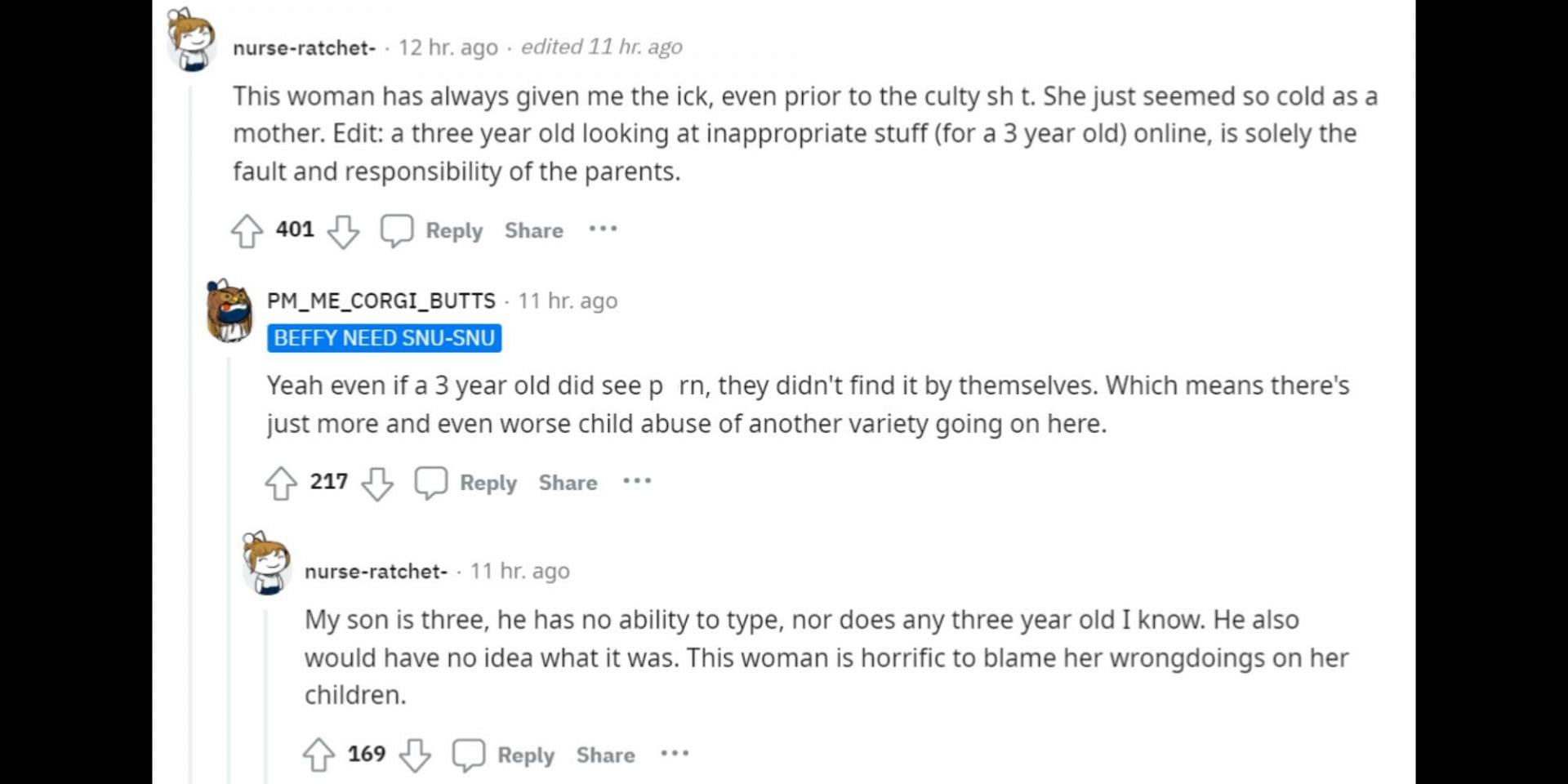The width and height of the screenshot is (1568, 784).
Task: Click the PM_ME_CORGI_BUTTS avatar image
Action: point(229,311)
